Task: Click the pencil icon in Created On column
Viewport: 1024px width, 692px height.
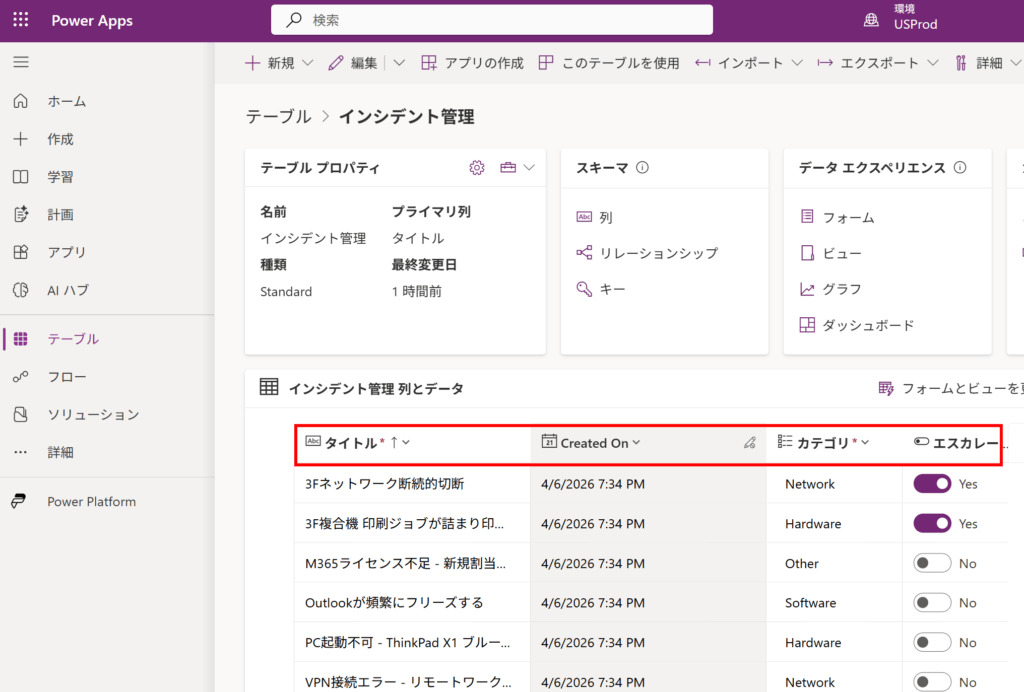Action: (x=749, y=443)
